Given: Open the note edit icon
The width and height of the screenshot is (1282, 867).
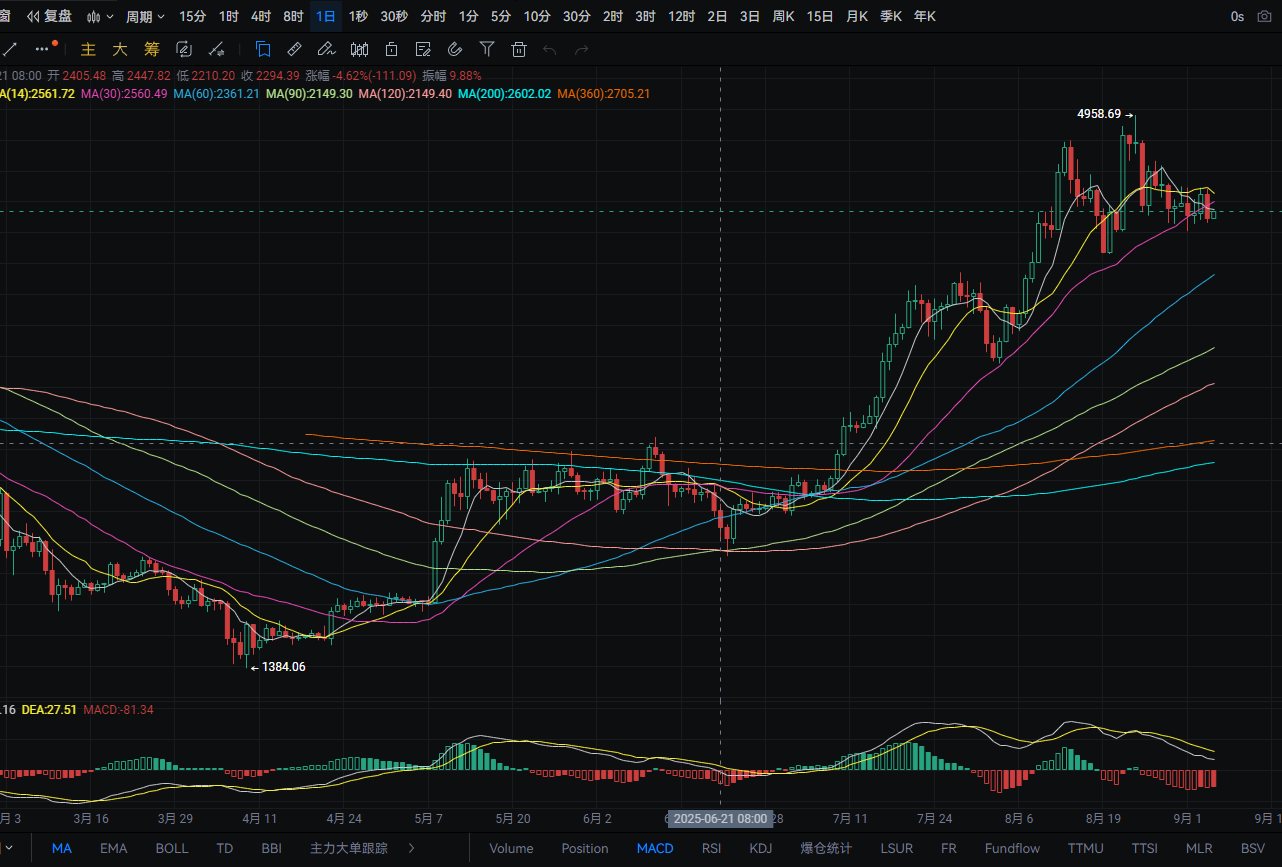Looking at the screenshot, I should tap(423, 49).
